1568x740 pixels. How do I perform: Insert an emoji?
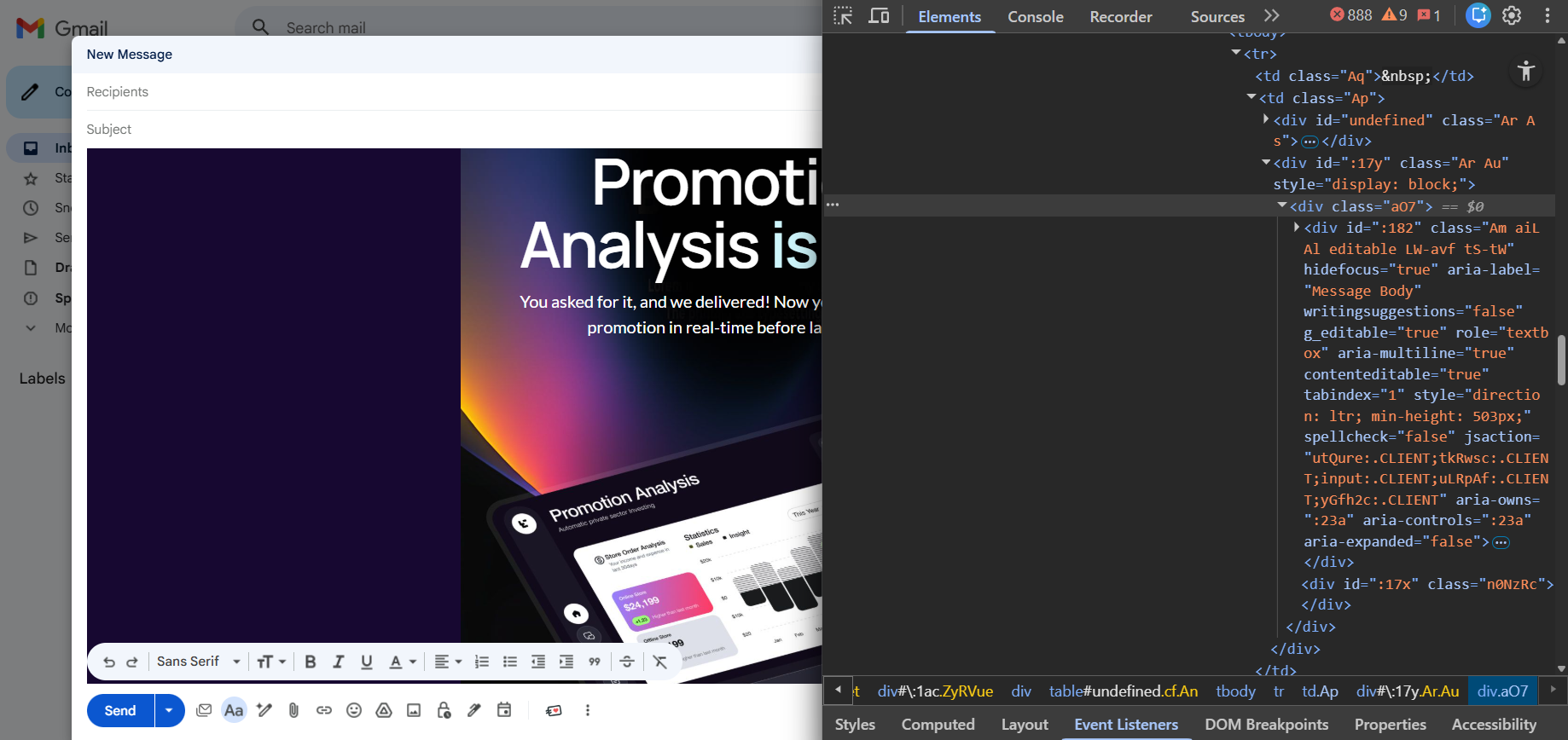coord(354,710)
